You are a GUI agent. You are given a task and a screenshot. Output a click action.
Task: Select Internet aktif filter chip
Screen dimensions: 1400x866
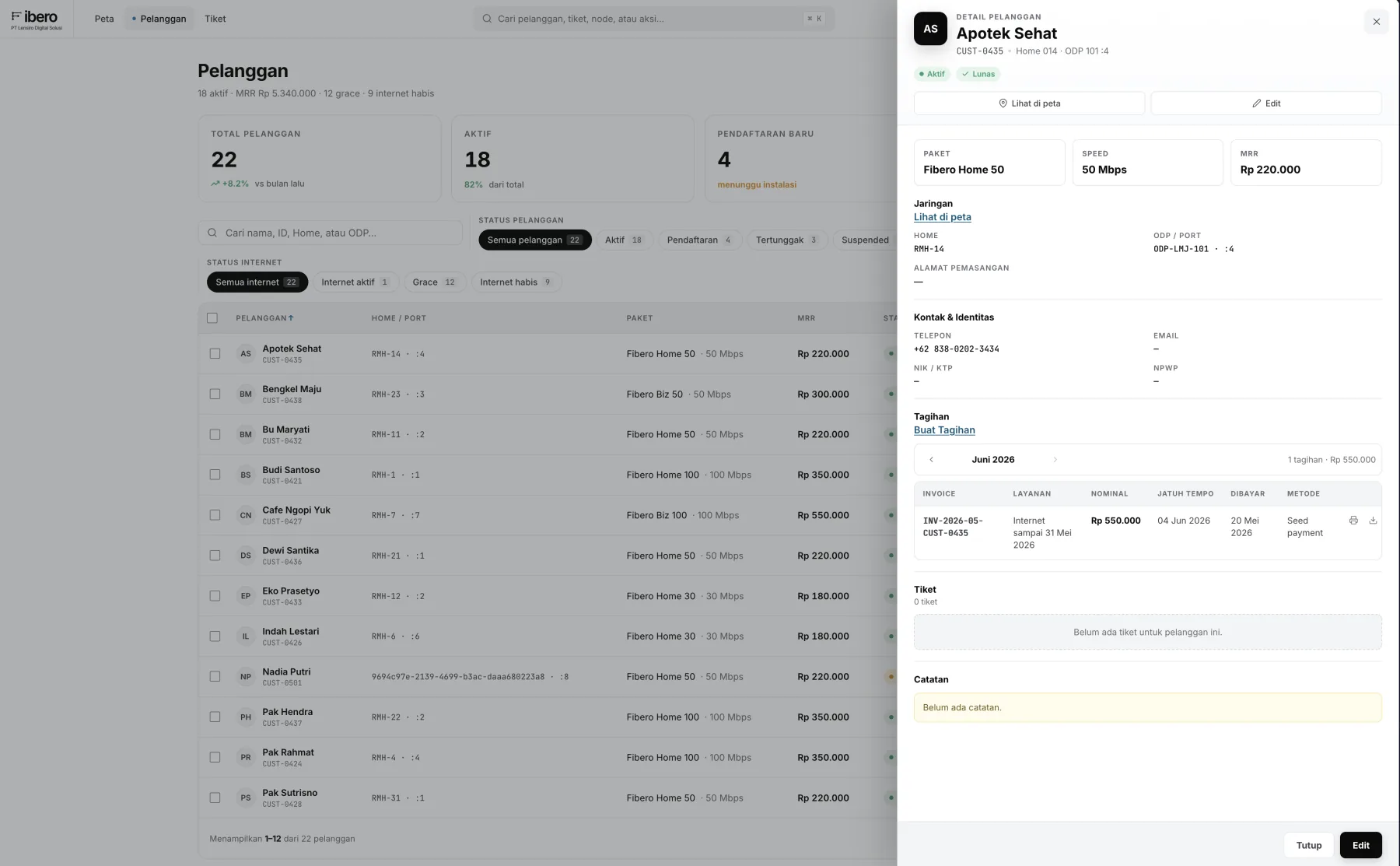355,282
